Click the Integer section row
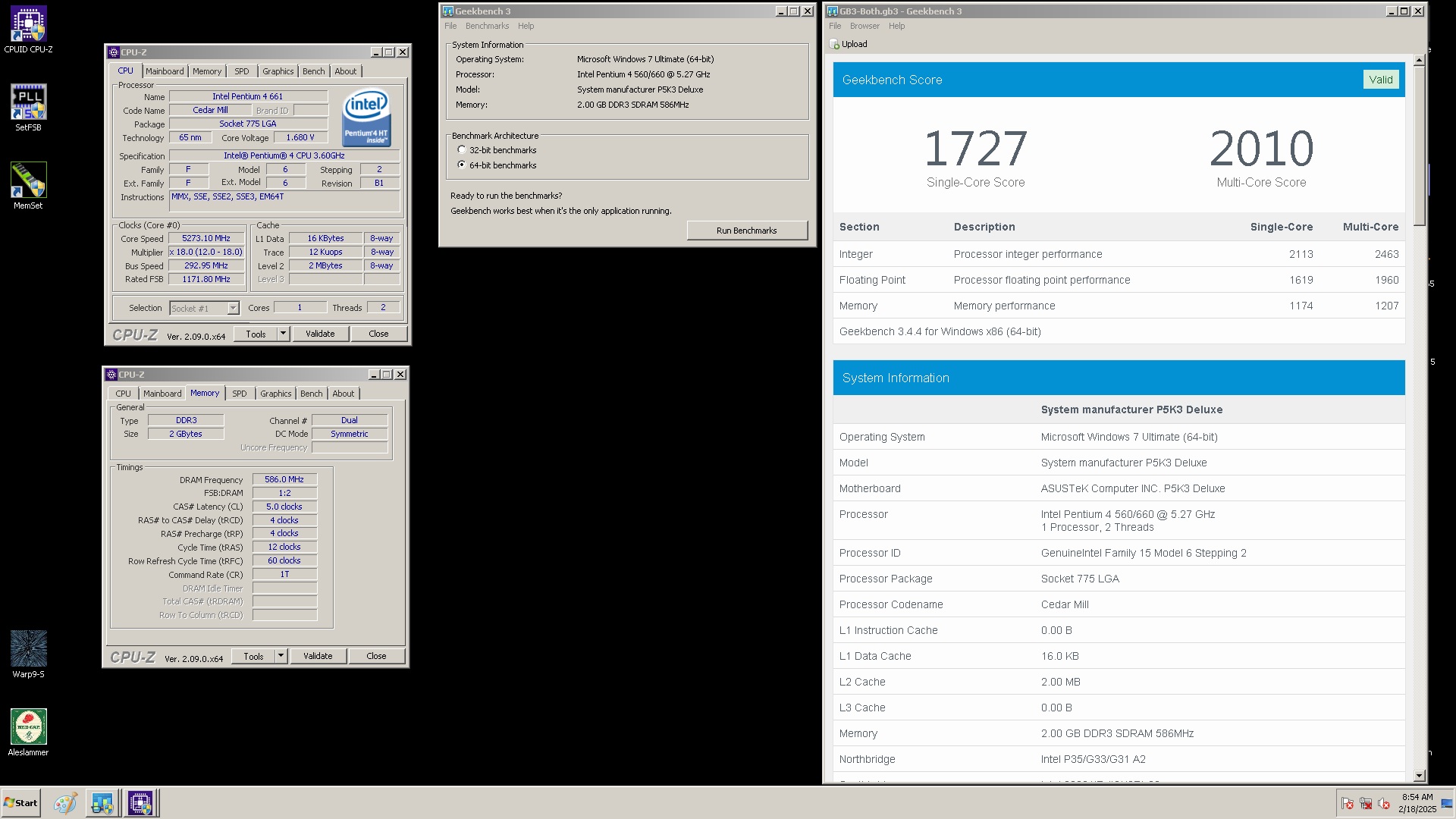This screenshot has height=819, width=1456. pyautogui.click(x=1119, y=254)
